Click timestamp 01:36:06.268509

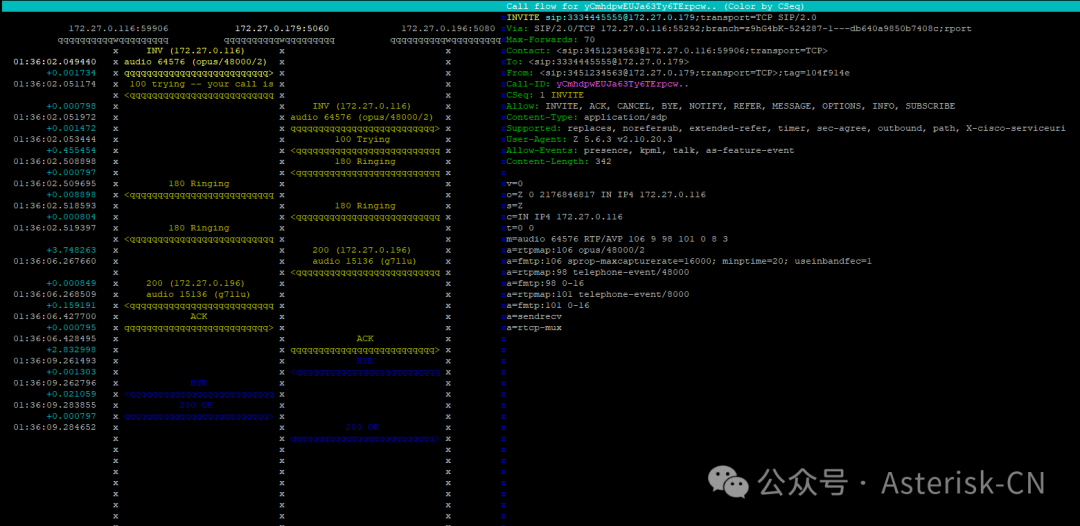[54, 295]
